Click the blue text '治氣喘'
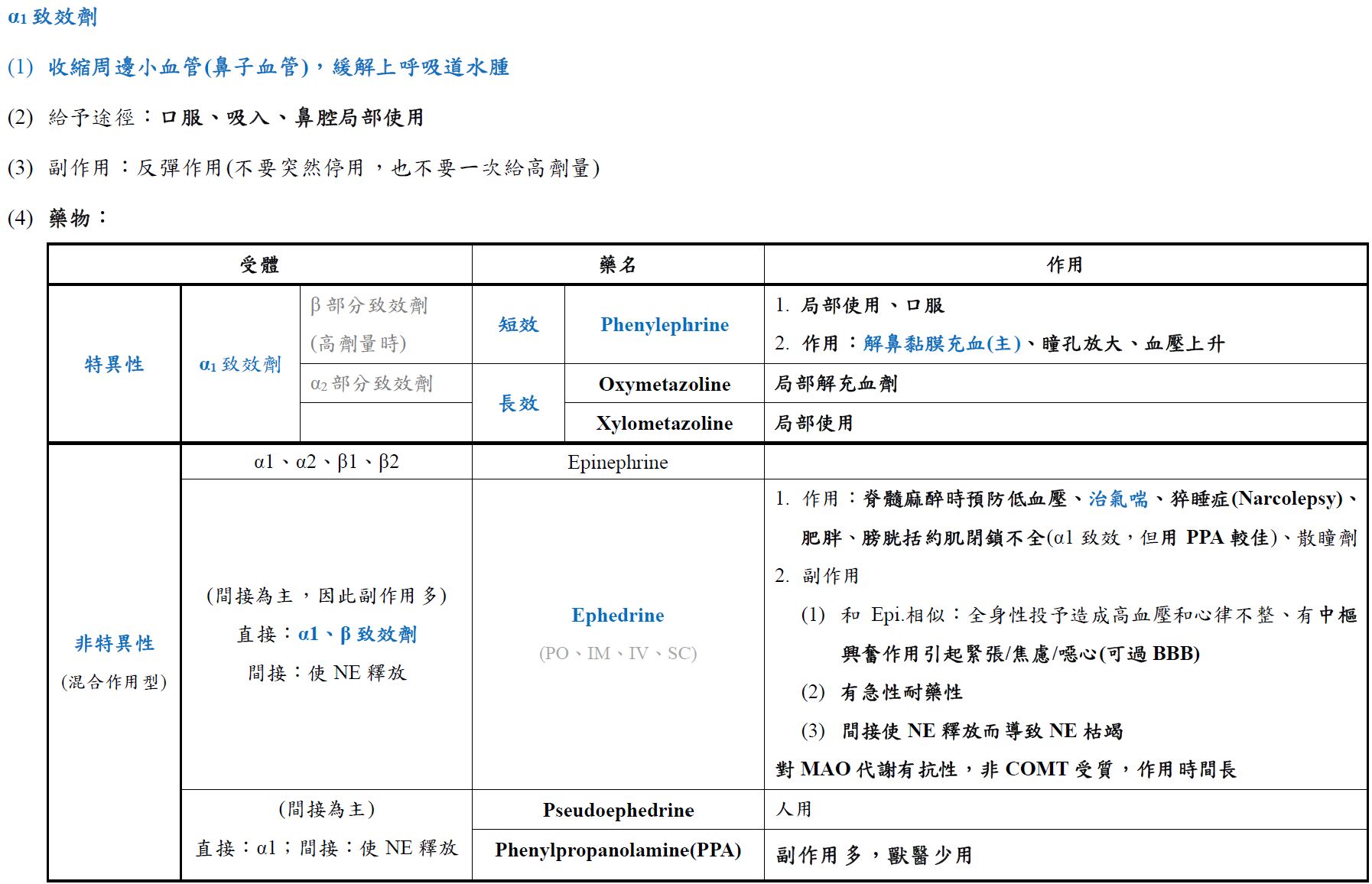The image size is (1372, 884). tap(1119, 499)
